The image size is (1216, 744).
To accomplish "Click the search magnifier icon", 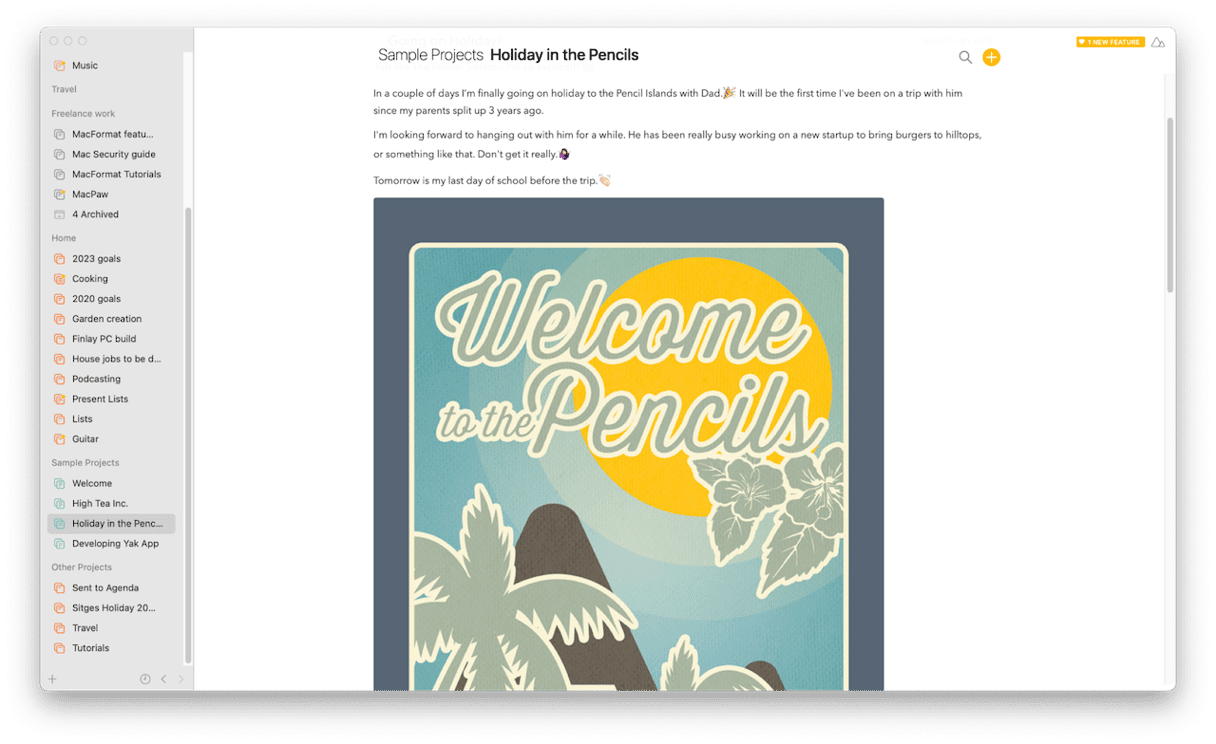I will (x=965, y=57).
